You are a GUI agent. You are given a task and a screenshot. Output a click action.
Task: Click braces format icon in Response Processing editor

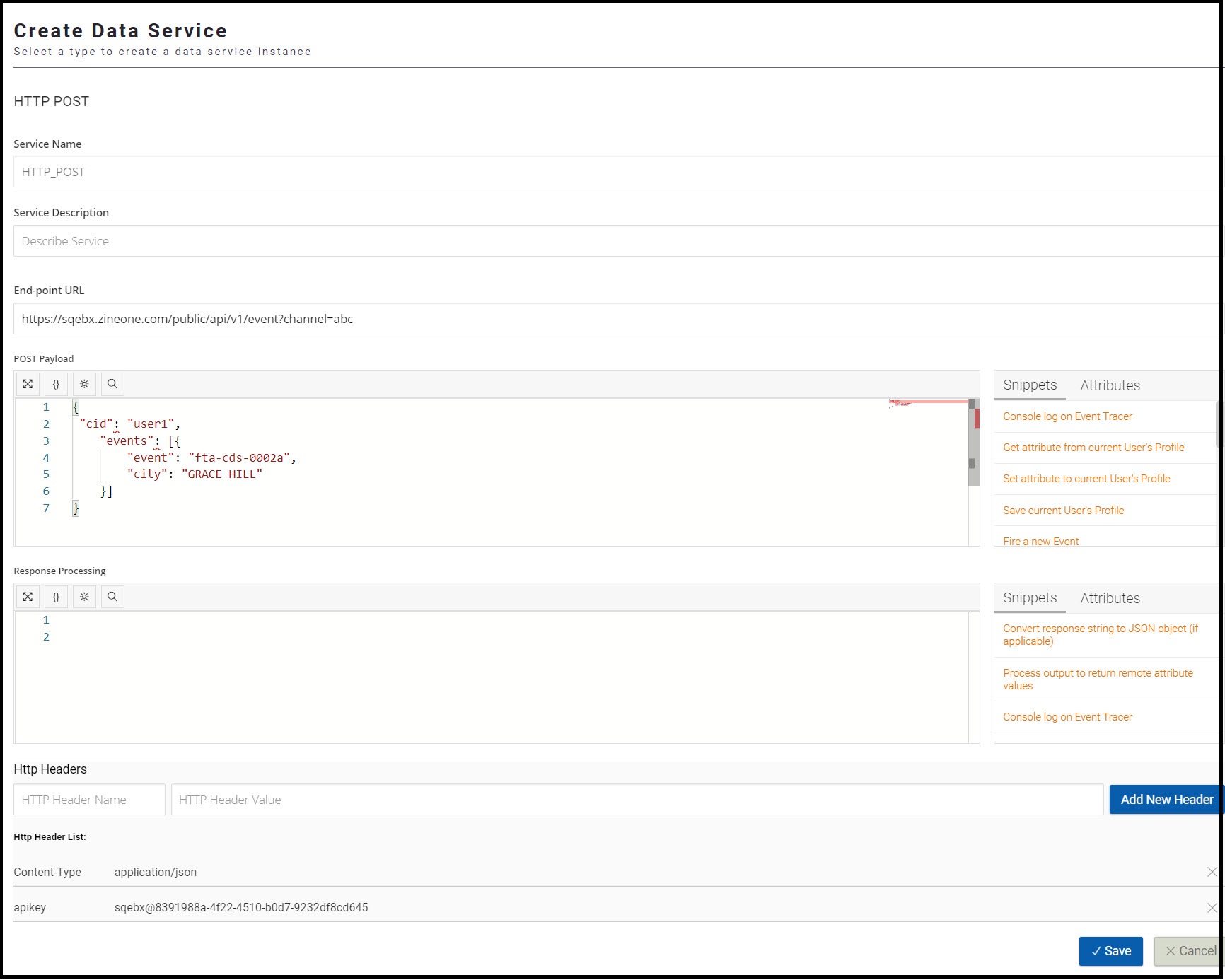pos(56,597)
